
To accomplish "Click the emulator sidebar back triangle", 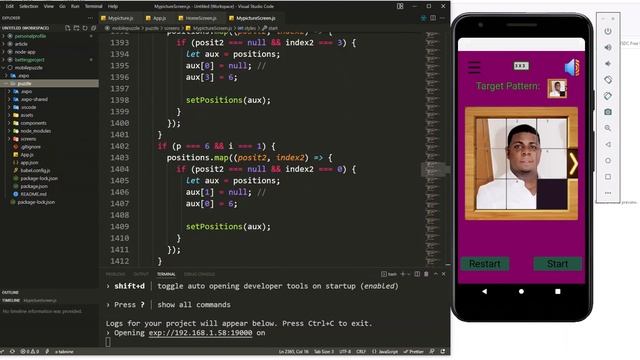I will coord(608,144).
